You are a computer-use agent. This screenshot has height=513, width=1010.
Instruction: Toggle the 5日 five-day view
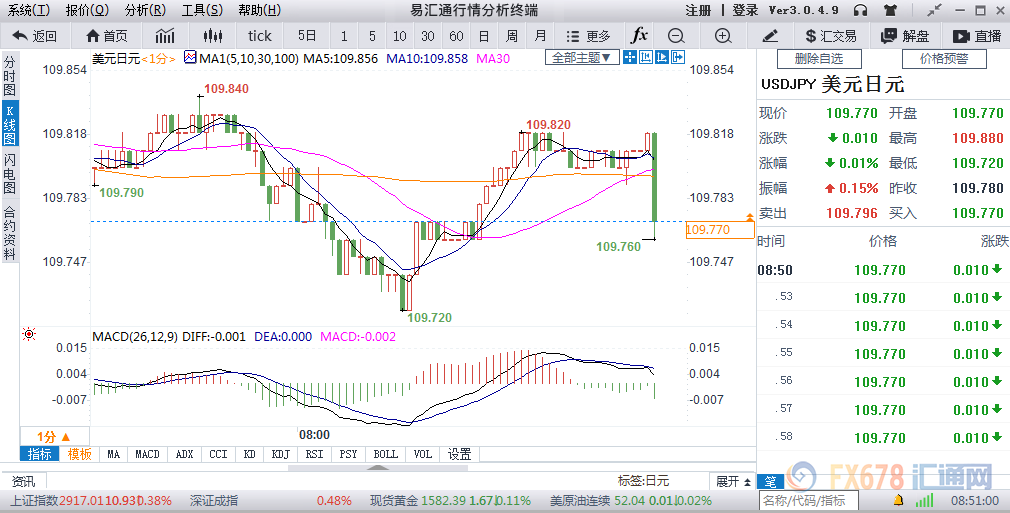pos(307,35)
